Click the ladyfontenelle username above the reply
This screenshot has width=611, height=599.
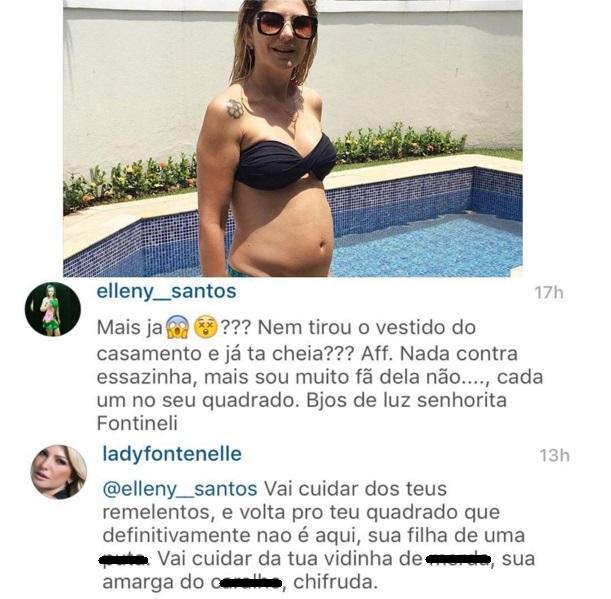pos(172,454)
